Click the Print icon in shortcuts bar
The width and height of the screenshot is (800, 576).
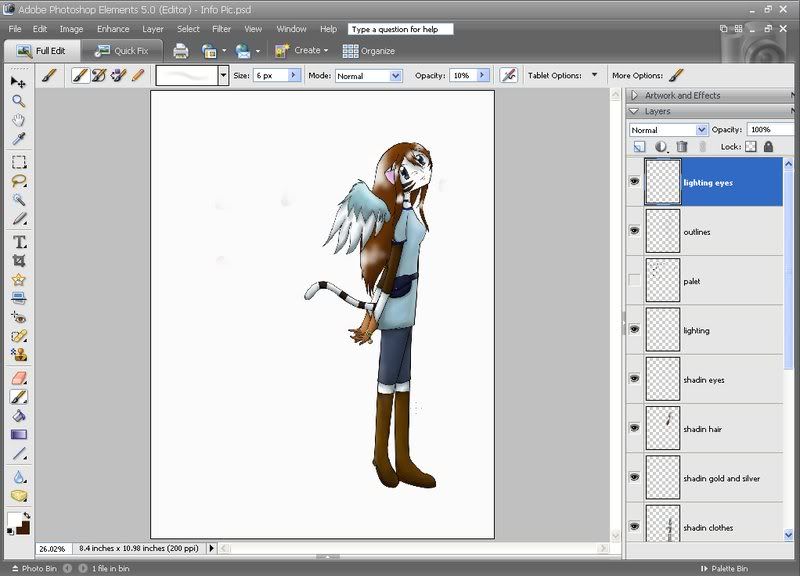[x=181, y=51]
